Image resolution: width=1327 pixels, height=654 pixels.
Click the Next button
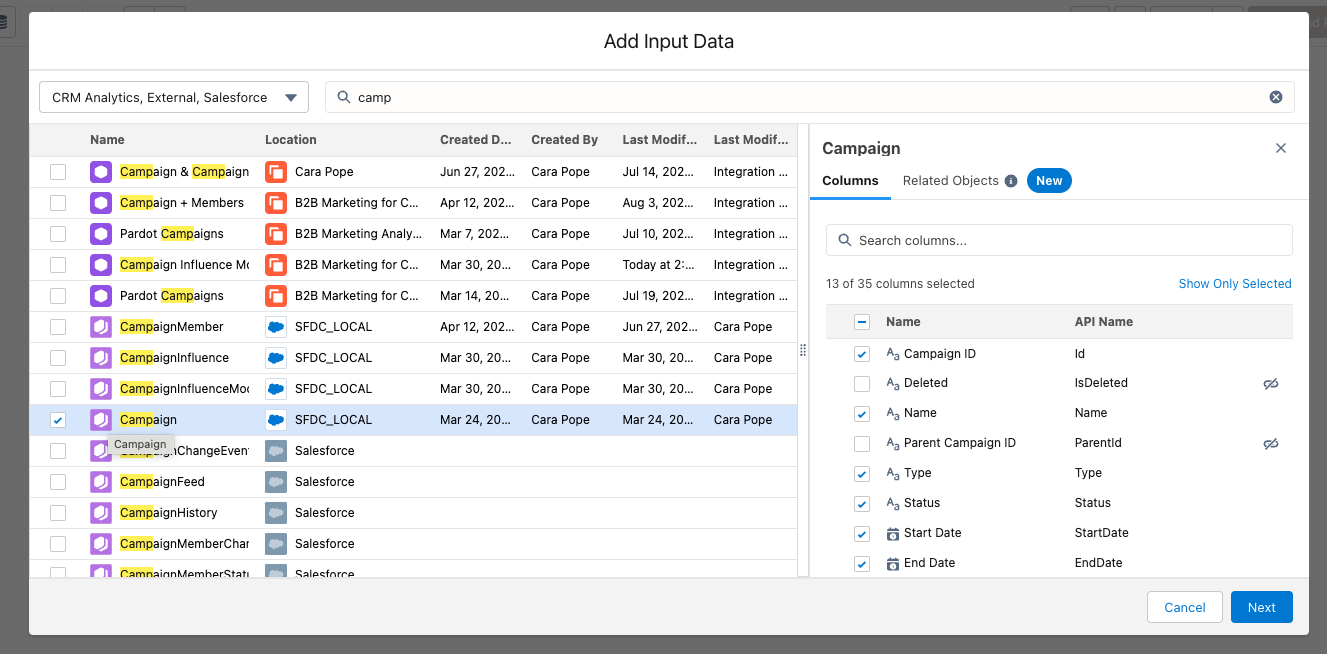point(1261,607)
